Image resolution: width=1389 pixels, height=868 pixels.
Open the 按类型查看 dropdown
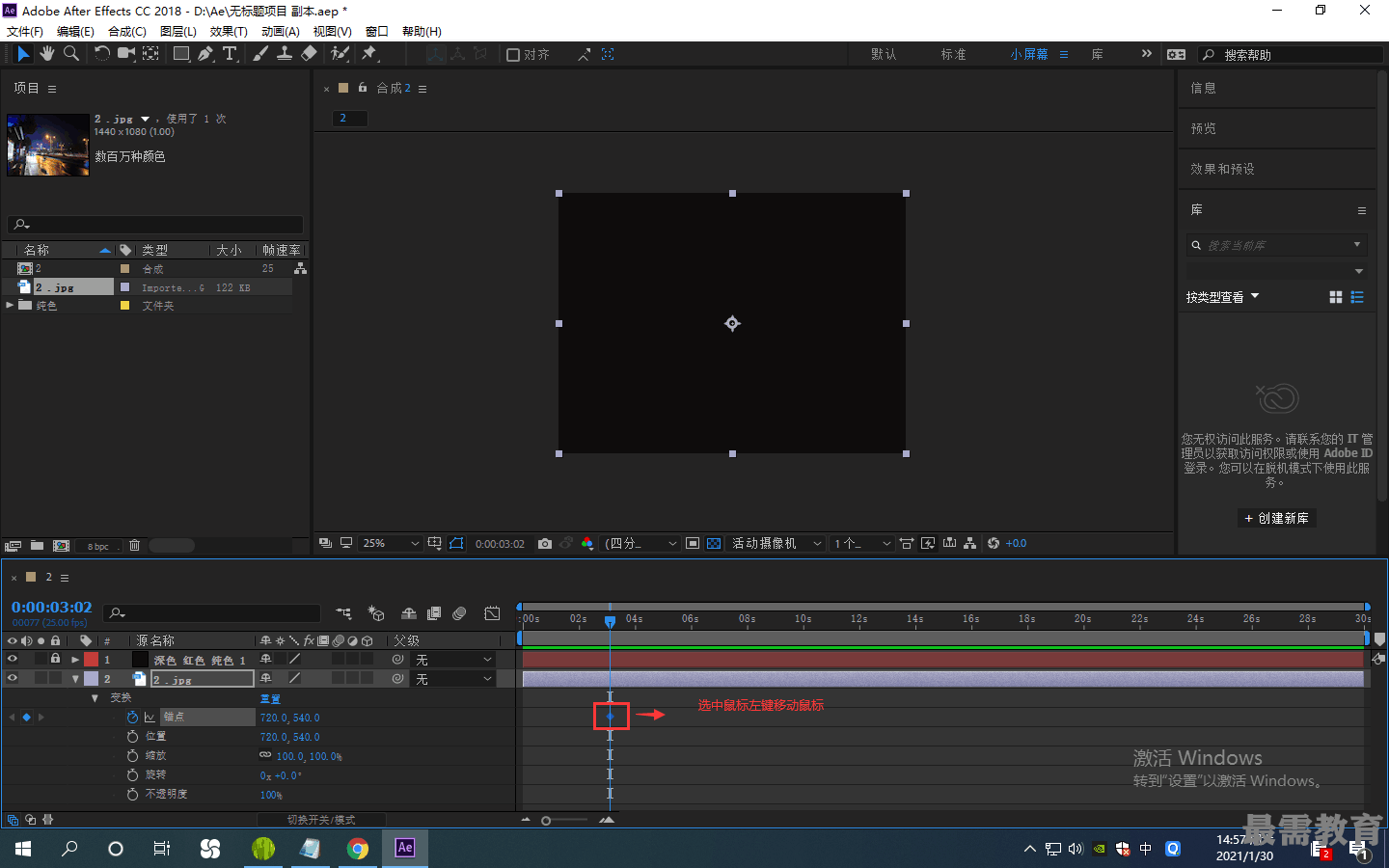point(1222,297)
